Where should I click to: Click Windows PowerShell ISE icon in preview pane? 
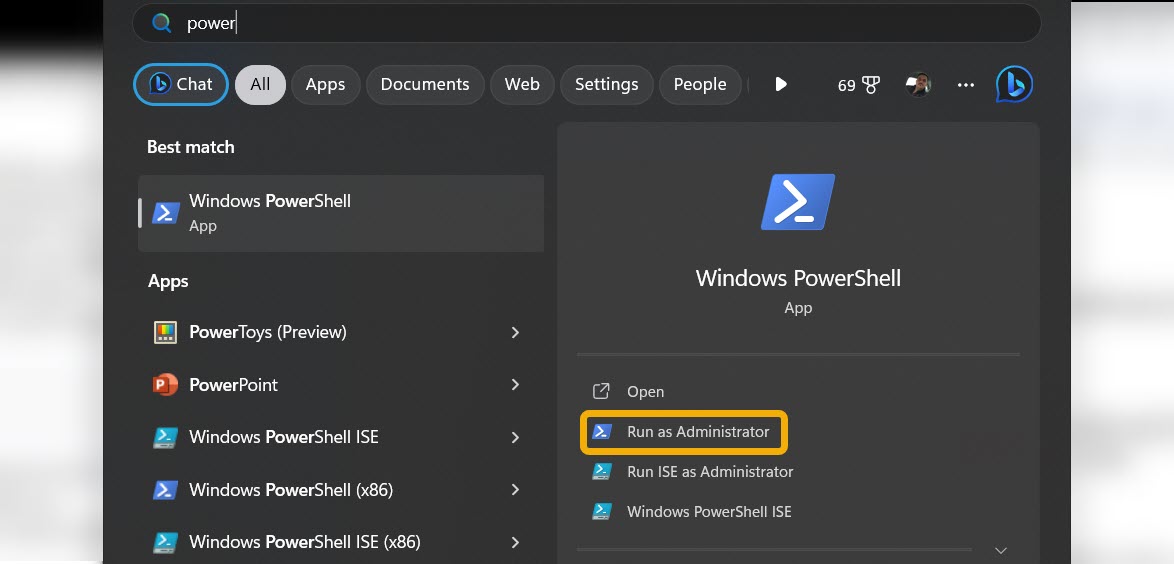point(602,511)
